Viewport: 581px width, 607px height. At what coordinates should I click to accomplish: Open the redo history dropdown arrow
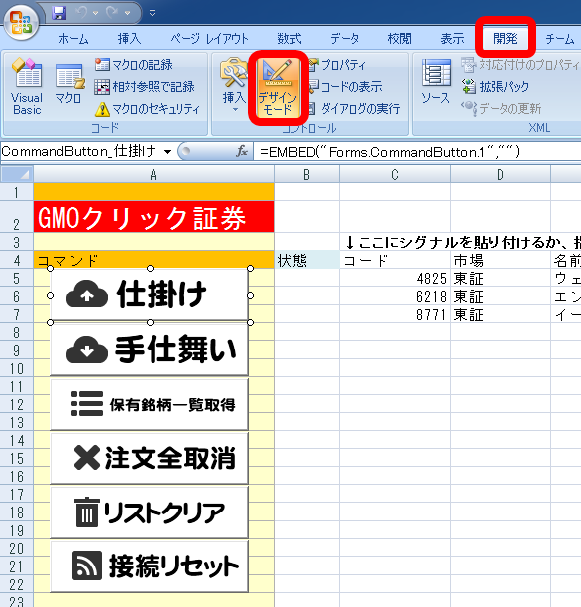pos(127,13)
